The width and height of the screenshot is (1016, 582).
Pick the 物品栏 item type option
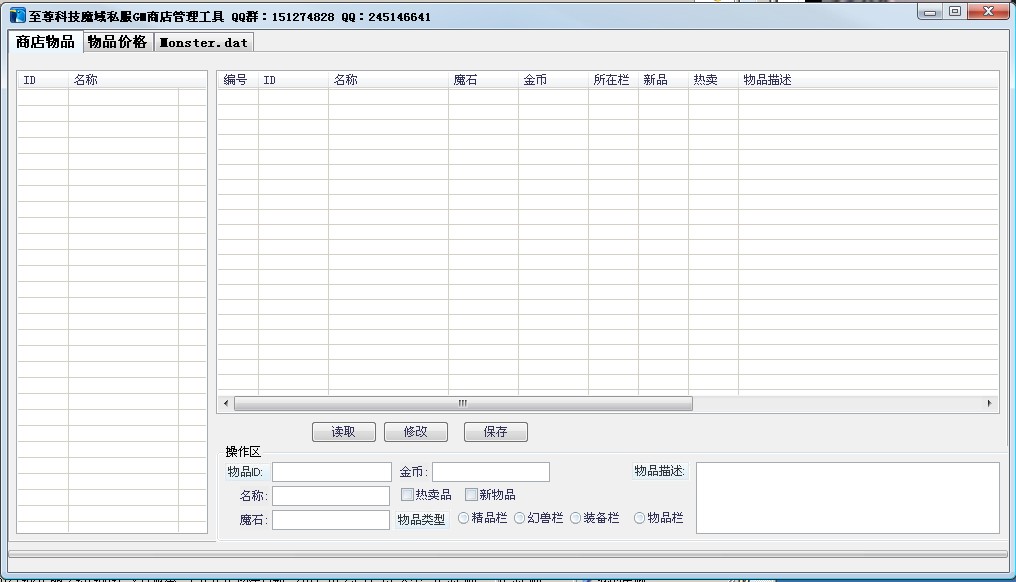pyautogui.click(x=639, y=518)
